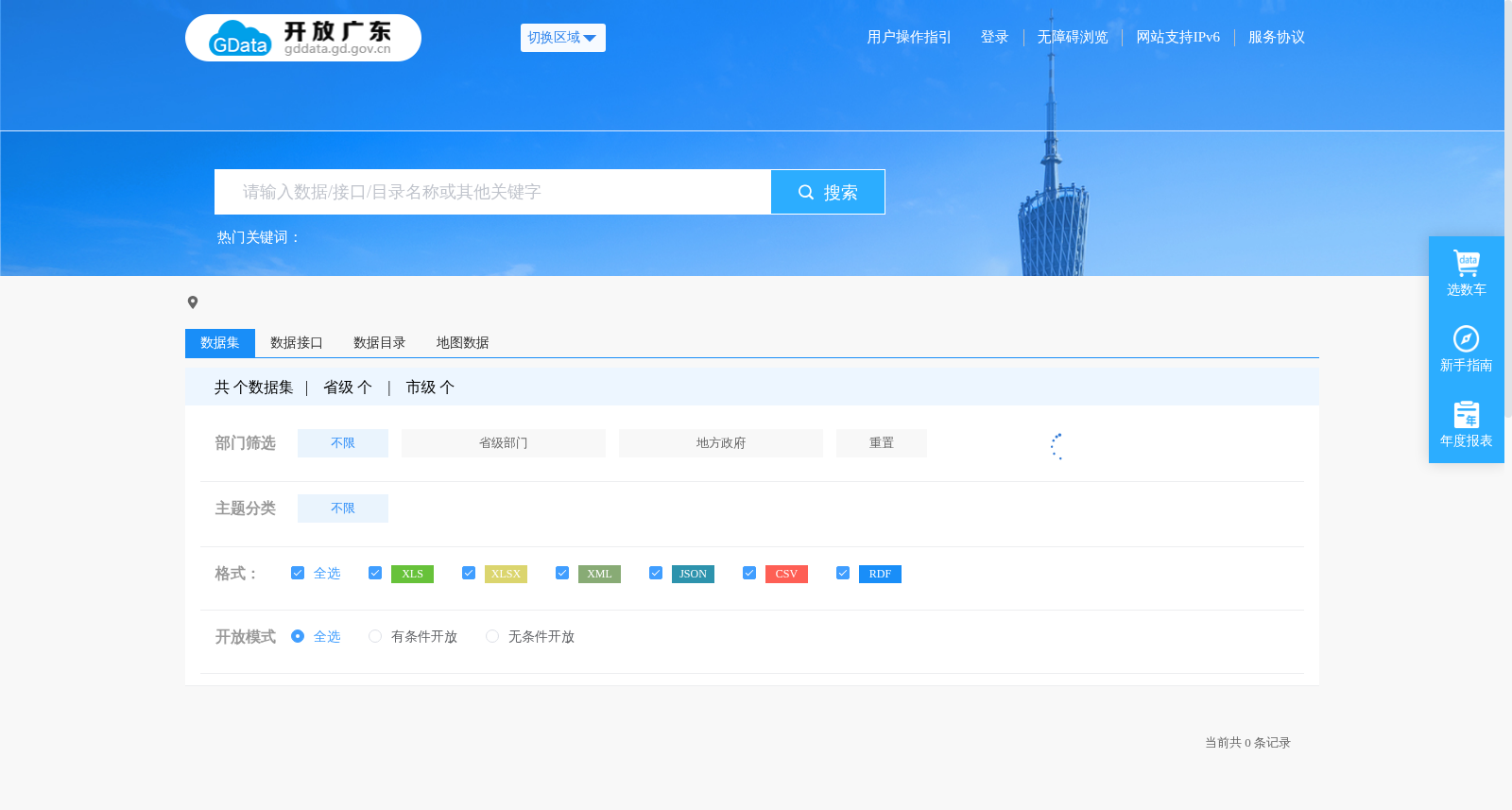
Task: Click the 热门关键词 label
Action: tap(259, 237)
